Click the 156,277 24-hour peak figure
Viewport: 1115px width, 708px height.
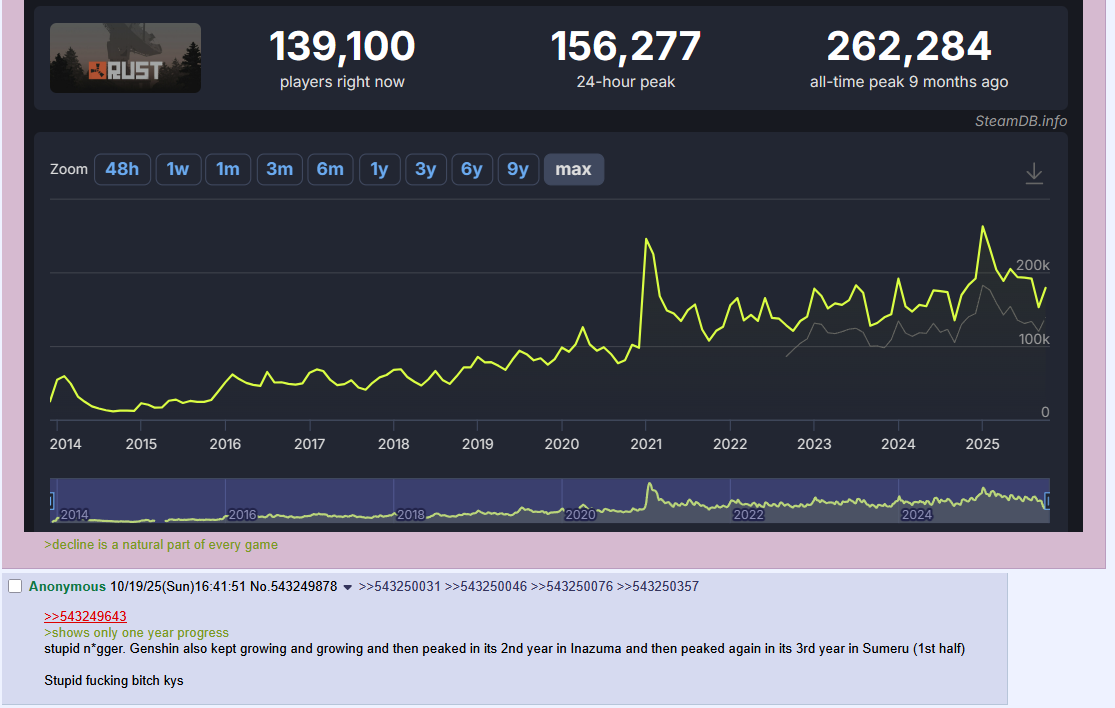pyautogui.click(x=626, y=46)
